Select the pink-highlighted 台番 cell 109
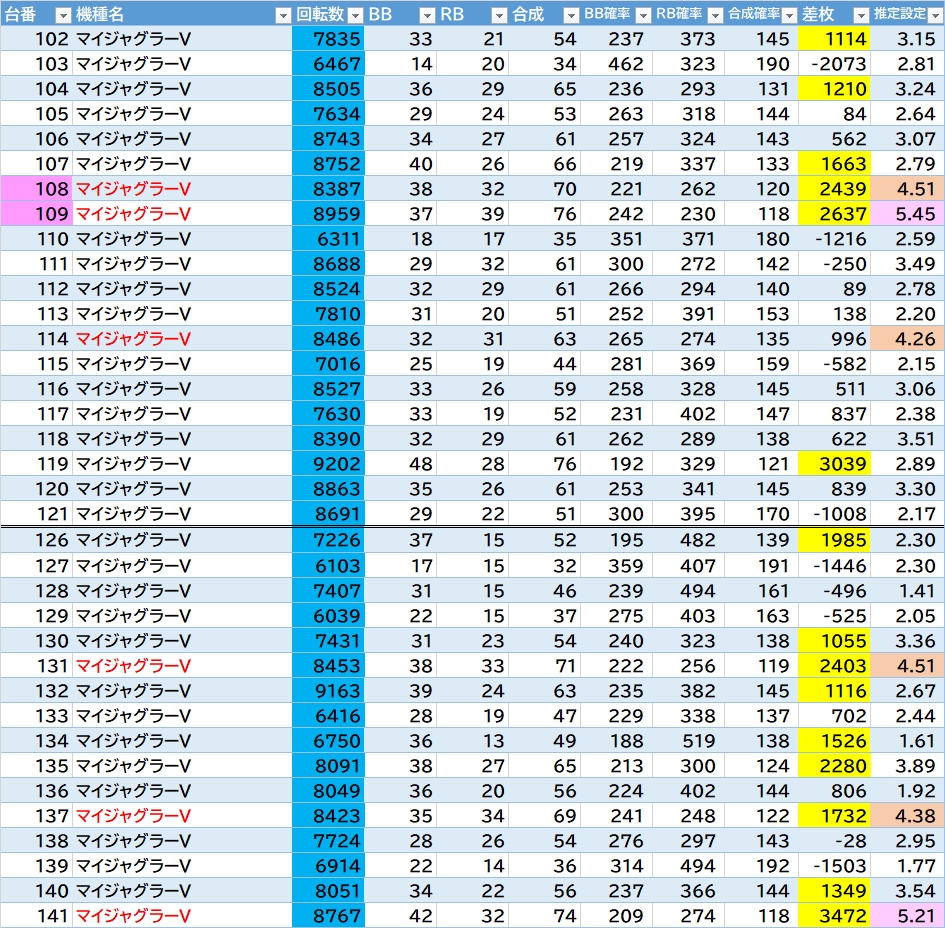Image resolution: width=945 pixels, height=928 pixels. (36, 213)
